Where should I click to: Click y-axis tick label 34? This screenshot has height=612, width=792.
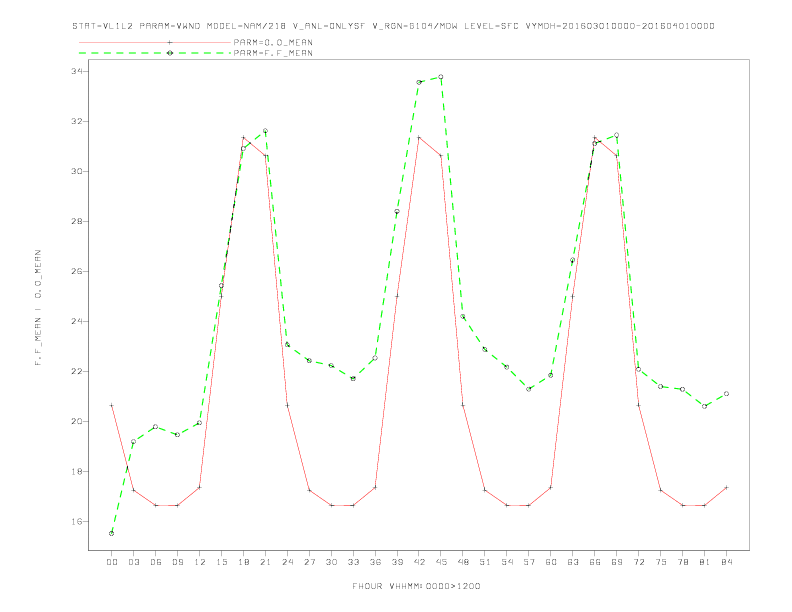(x=77, y=71)
